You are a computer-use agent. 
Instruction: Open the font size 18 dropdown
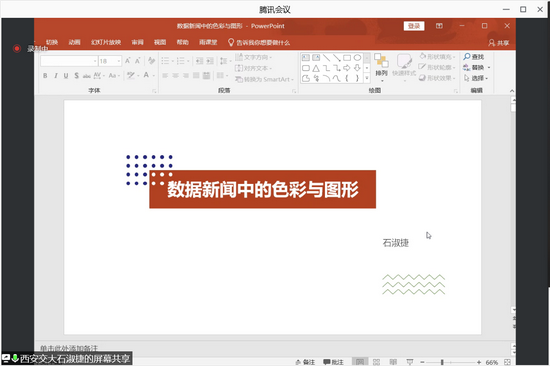pyautogui.click(x=110, y=61)
